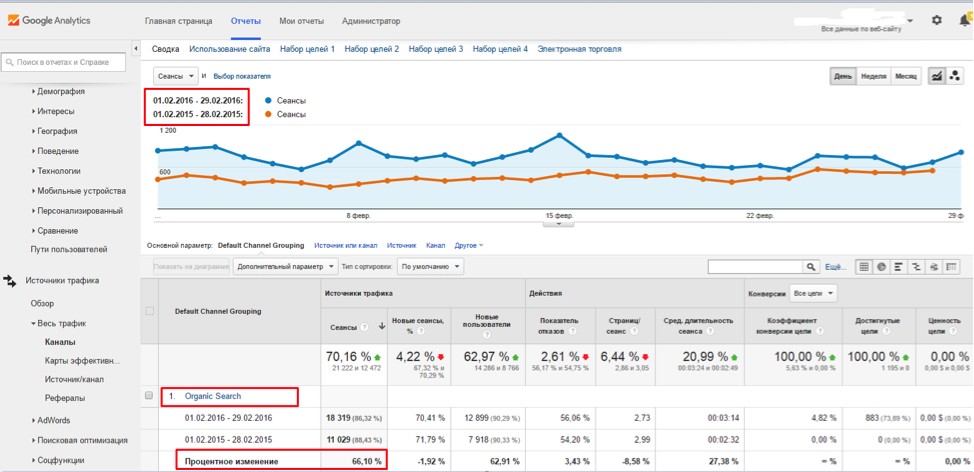The image size is (974, 472).
Task: Set chart interval to Месяц
Action: pyautogui.click(x=906, y=76)
